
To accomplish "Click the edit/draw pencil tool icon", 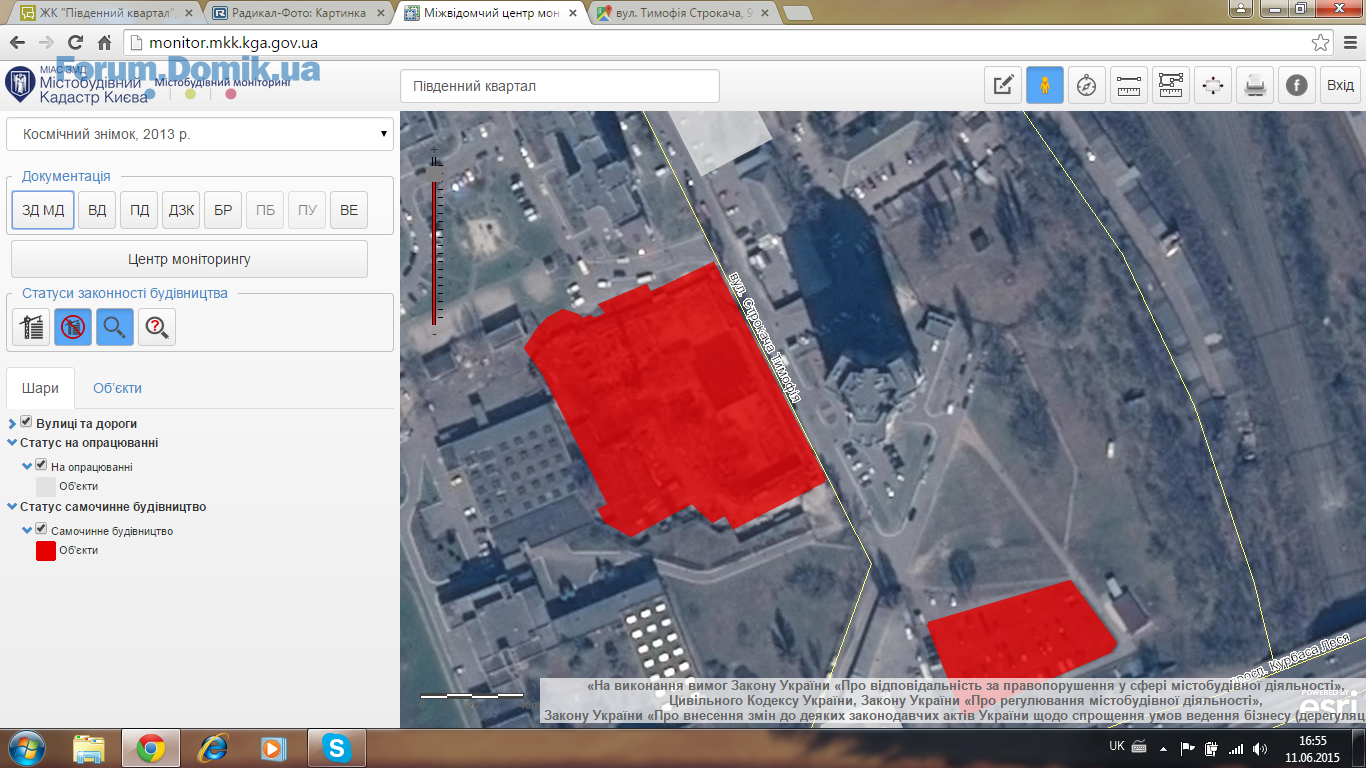I will click(1003, 86).
